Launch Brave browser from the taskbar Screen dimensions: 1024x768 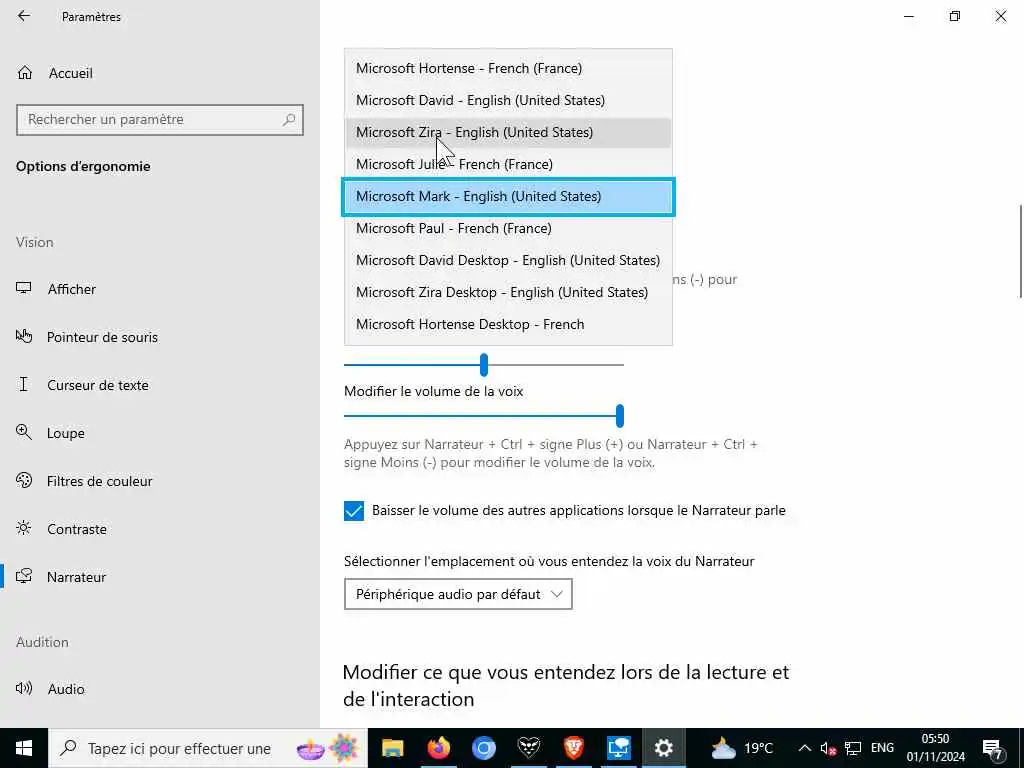click(x=573, y=748)
